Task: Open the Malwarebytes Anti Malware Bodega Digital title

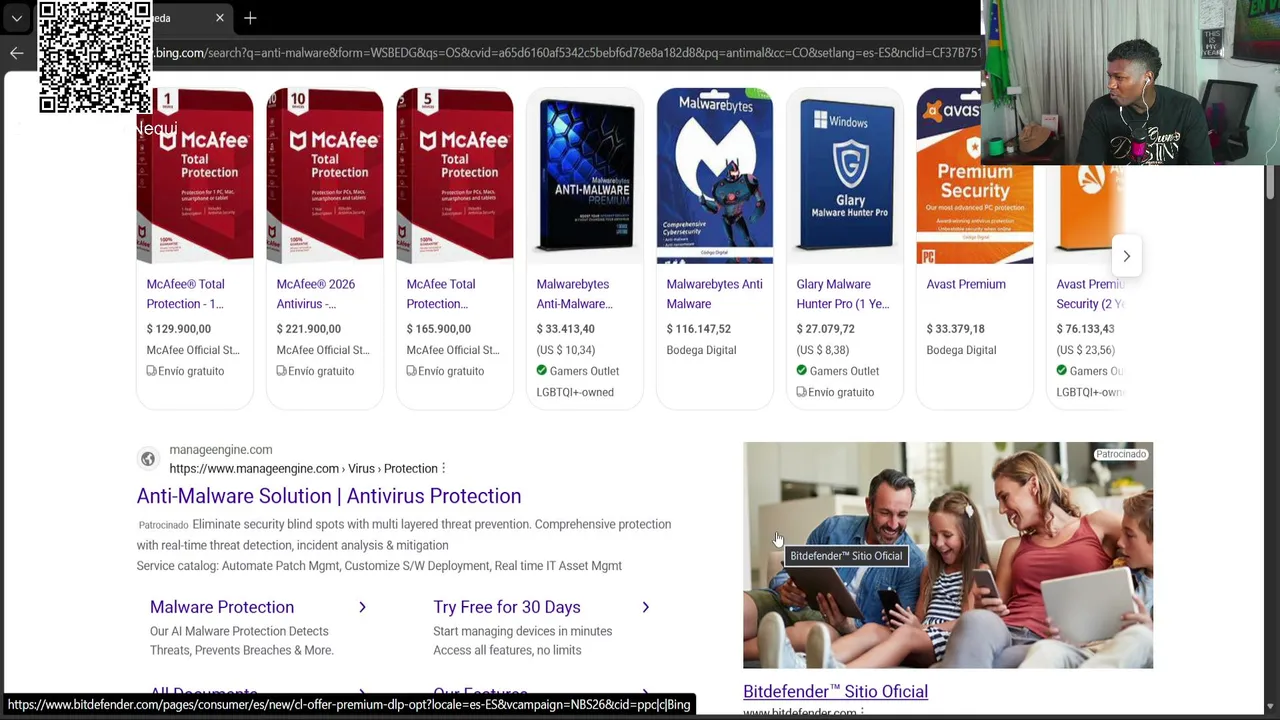Action: (714, 294)
